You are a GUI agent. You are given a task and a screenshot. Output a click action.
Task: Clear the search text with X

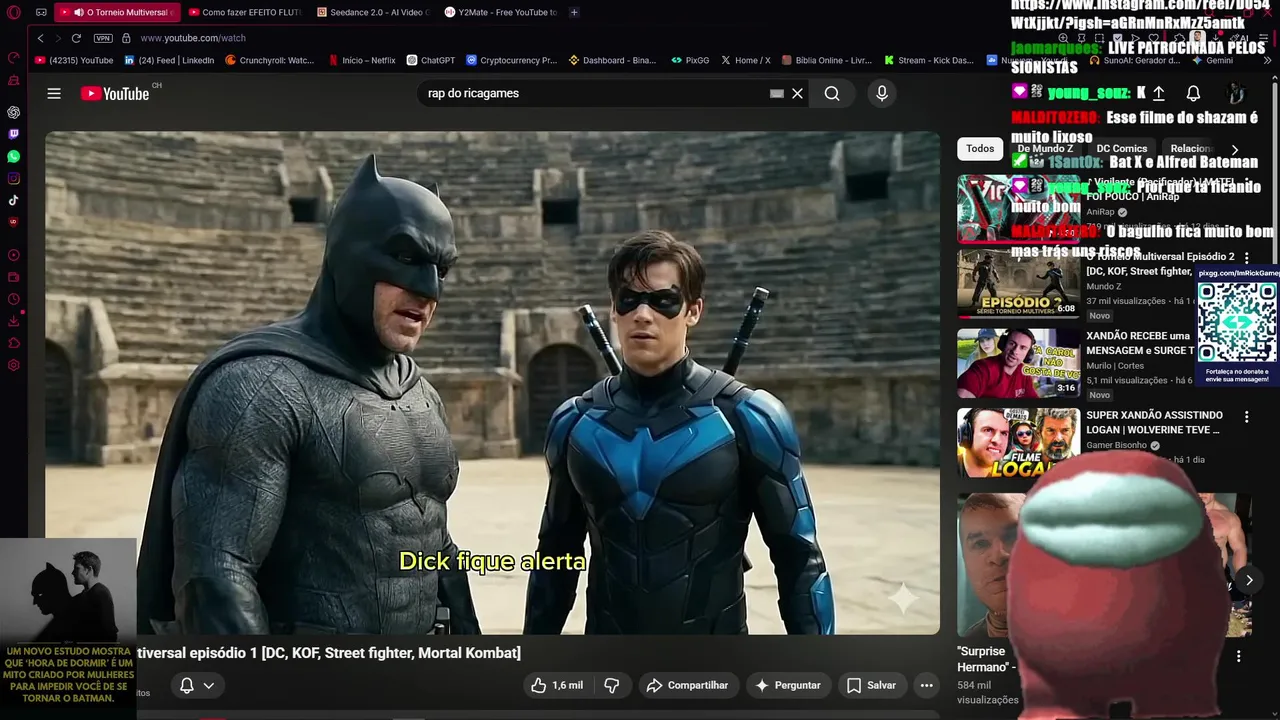797,93
